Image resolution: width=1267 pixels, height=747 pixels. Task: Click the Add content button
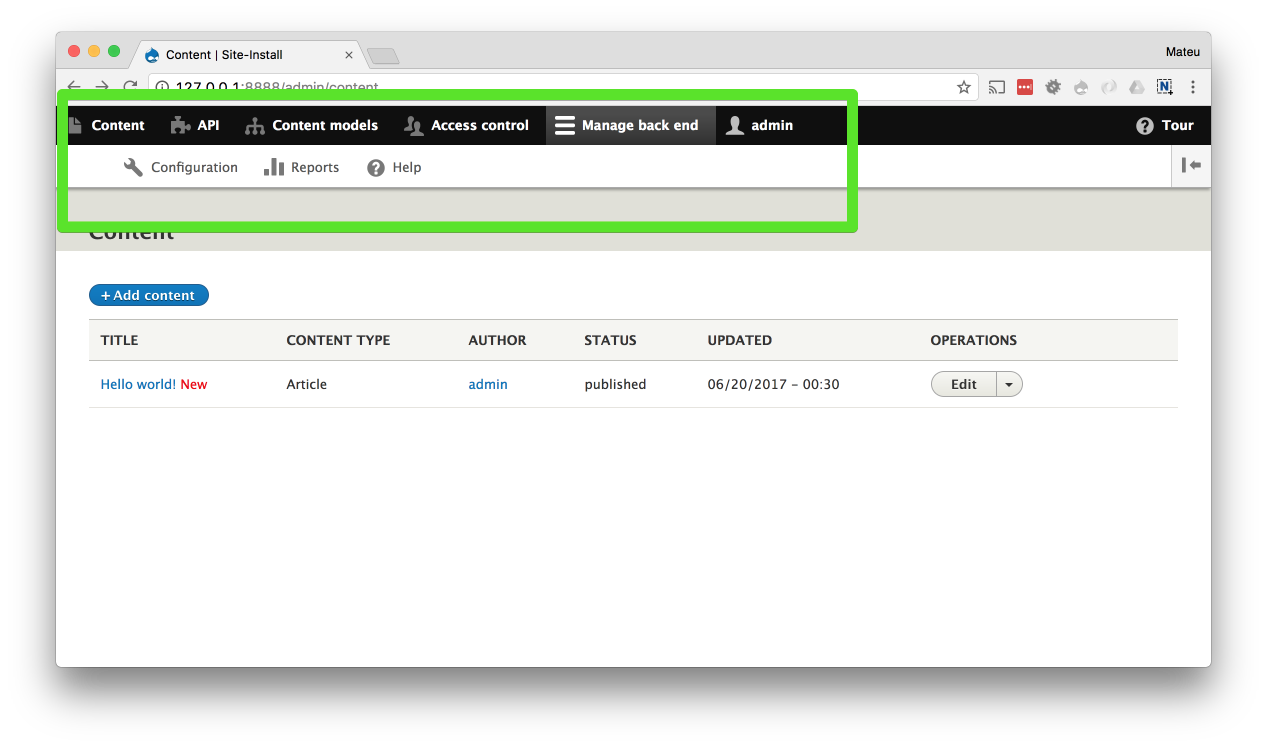(x=148, y=295)
